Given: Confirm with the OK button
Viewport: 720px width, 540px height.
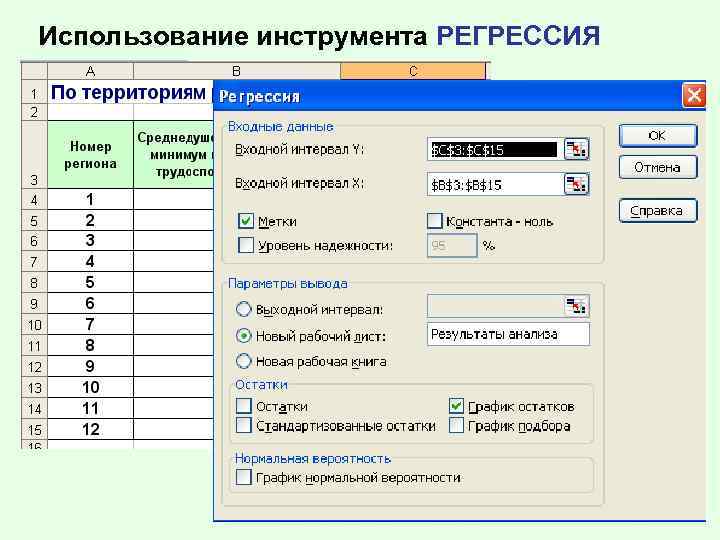Looking at the screenshot, I should pyautogui.click(x=658, y=135).
